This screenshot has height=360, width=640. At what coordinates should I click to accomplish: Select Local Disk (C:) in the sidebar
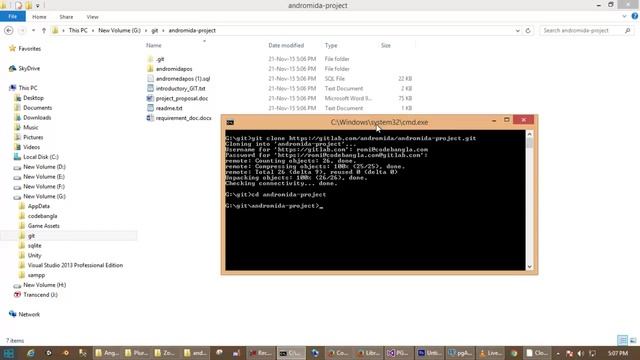tap(40, 157)
